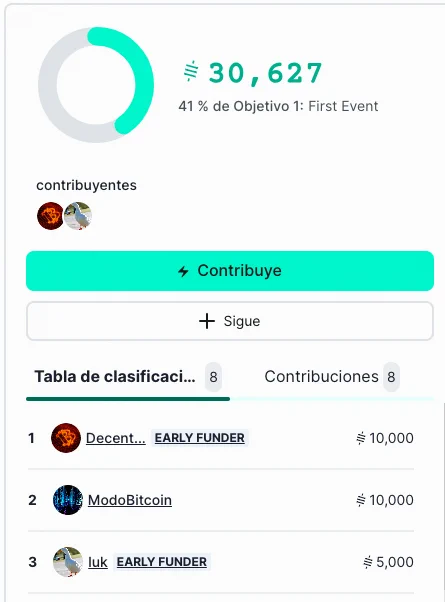Screen dimensions: 445x602
Task: Click the orange Bitcoin contributor avatar
Action: [x=50, y=216]
